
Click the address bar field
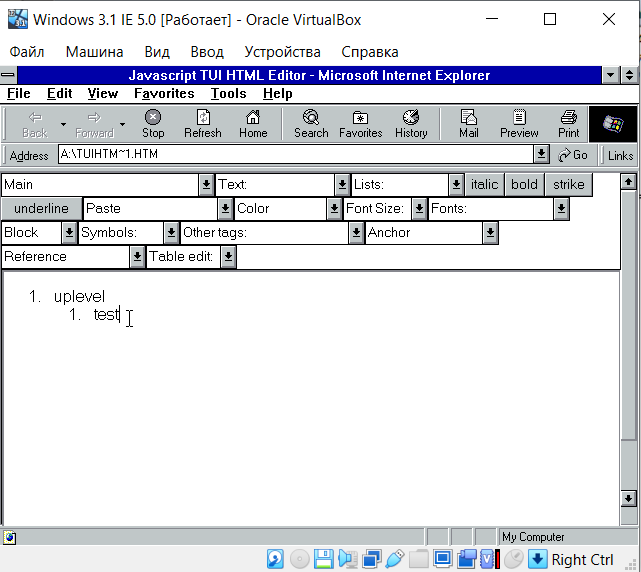pyautogui.click(x=296, y=154)
